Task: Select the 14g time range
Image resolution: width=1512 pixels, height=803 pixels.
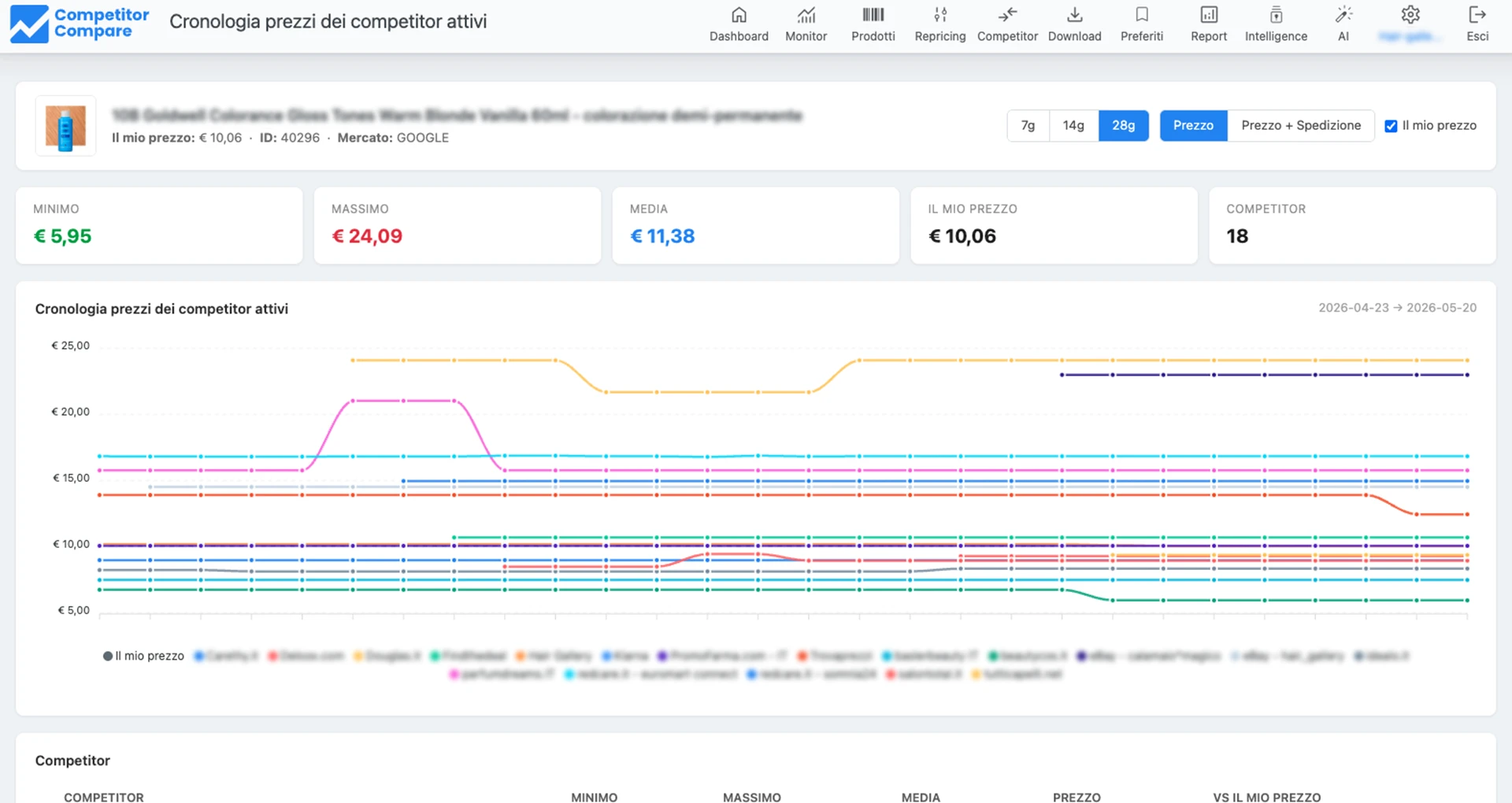Action: pyautogui.click(x=1073, y=125)
